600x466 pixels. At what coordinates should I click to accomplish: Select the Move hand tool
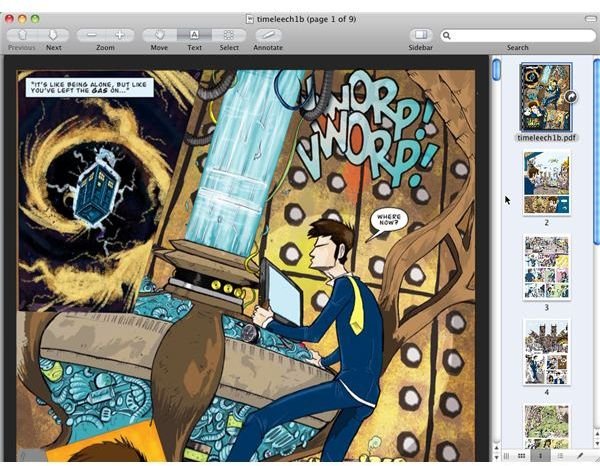coord(159,35)
